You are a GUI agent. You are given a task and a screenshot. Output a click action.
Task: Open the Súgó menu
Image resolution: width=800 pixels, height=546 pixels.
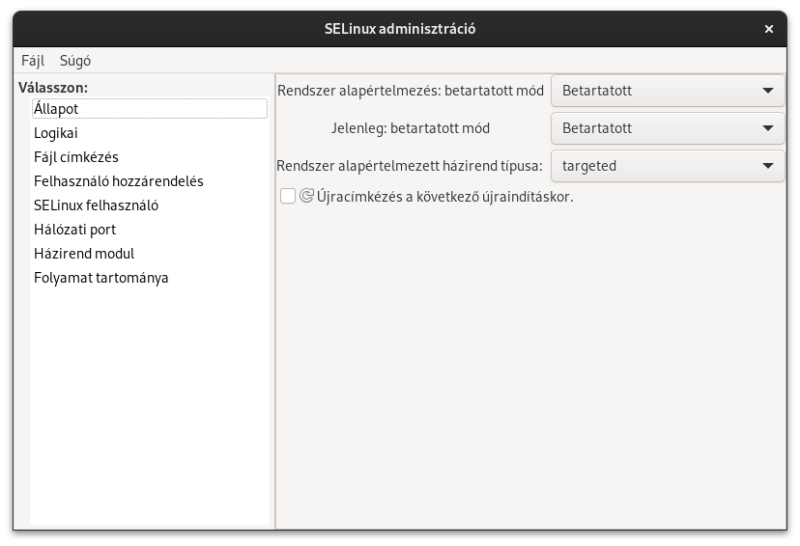tap(75, 61)
